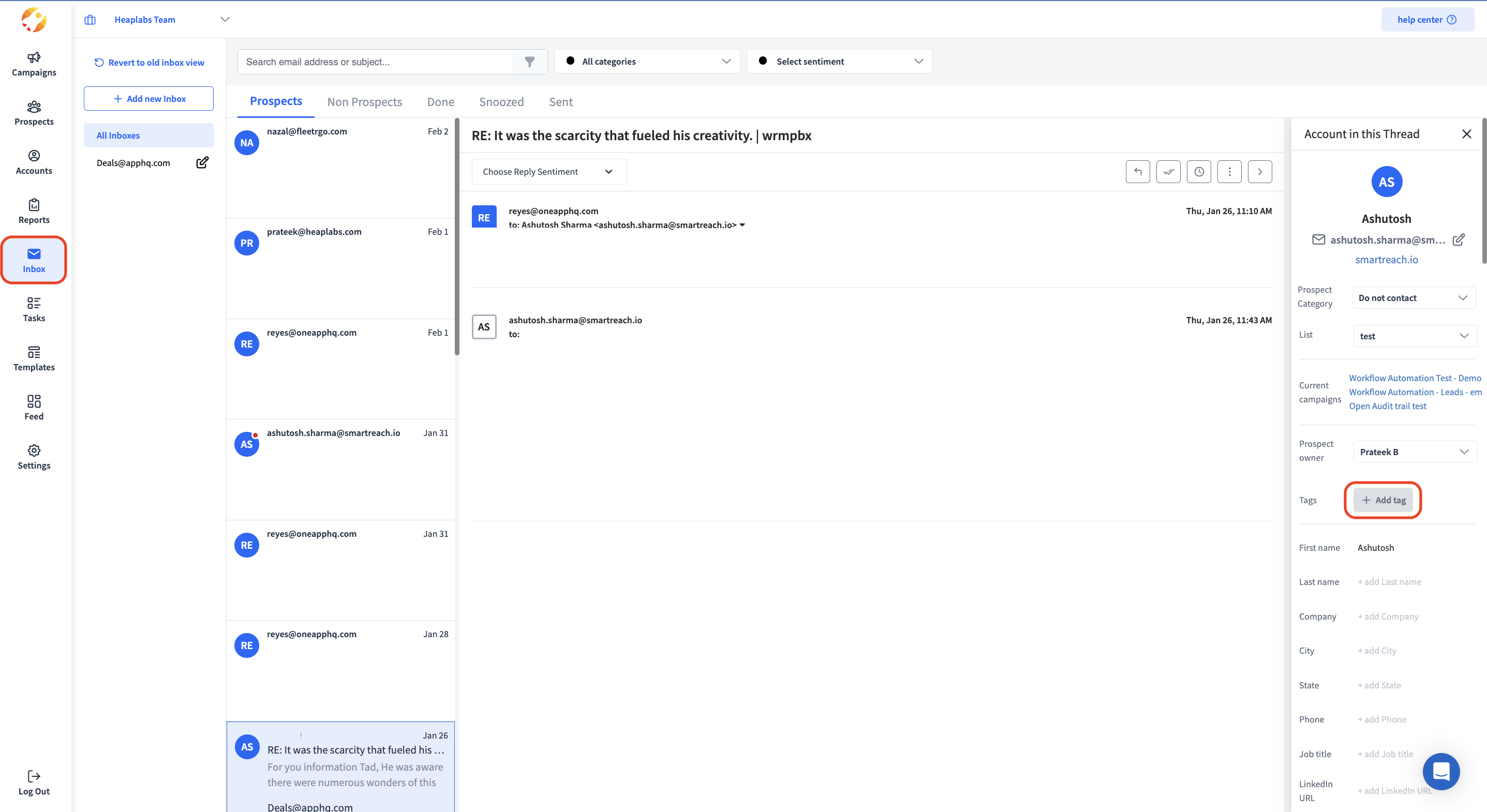Screen dimensions: 1487x812
Task: Snooze thread using clock icon
Action: click(x=1198, y=171)
